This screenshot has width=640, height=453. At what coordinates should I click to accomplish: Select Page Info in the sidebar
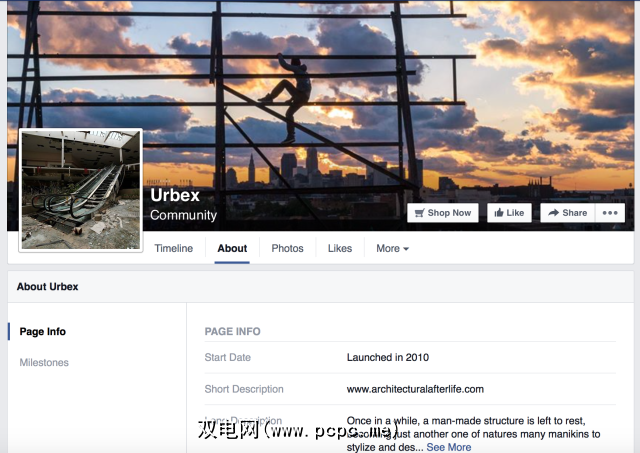click(42, 331)
